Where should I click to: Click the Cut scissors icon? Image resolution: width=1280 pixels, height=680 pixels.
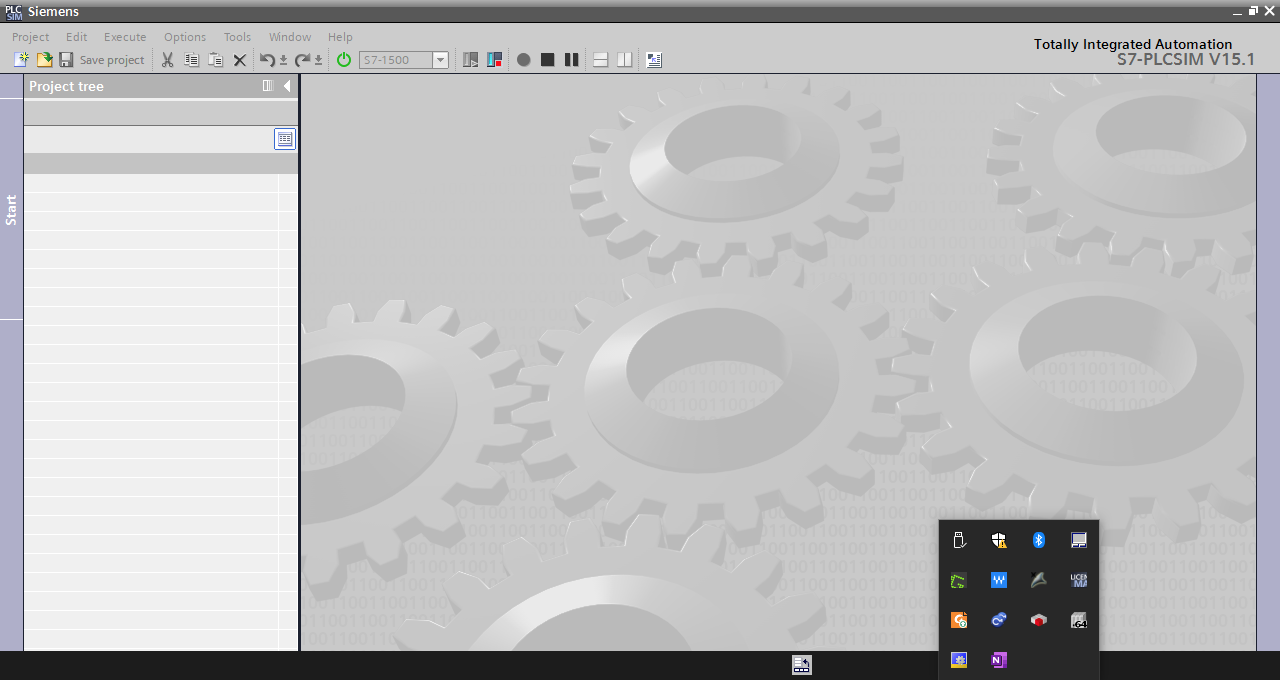click(x=167, y=60)
